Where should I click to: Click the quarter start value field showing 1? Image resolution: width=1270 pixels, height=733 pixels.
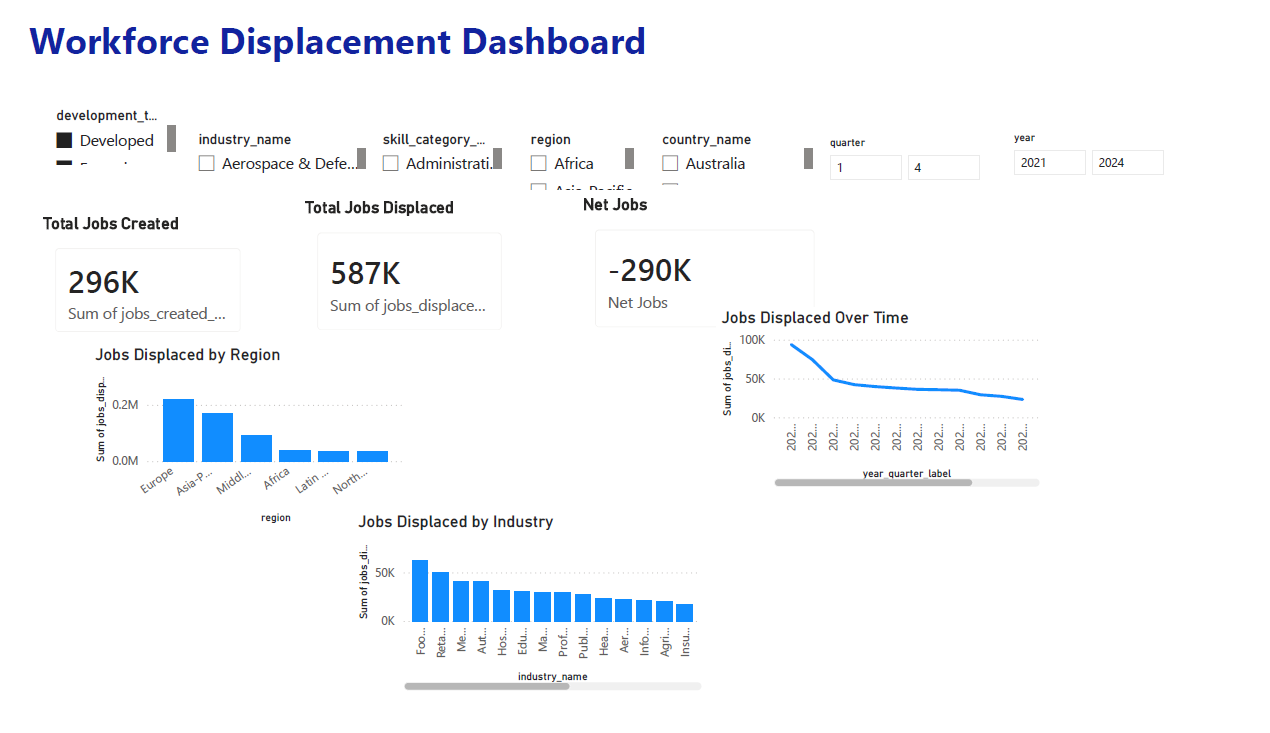pos(866,168)
